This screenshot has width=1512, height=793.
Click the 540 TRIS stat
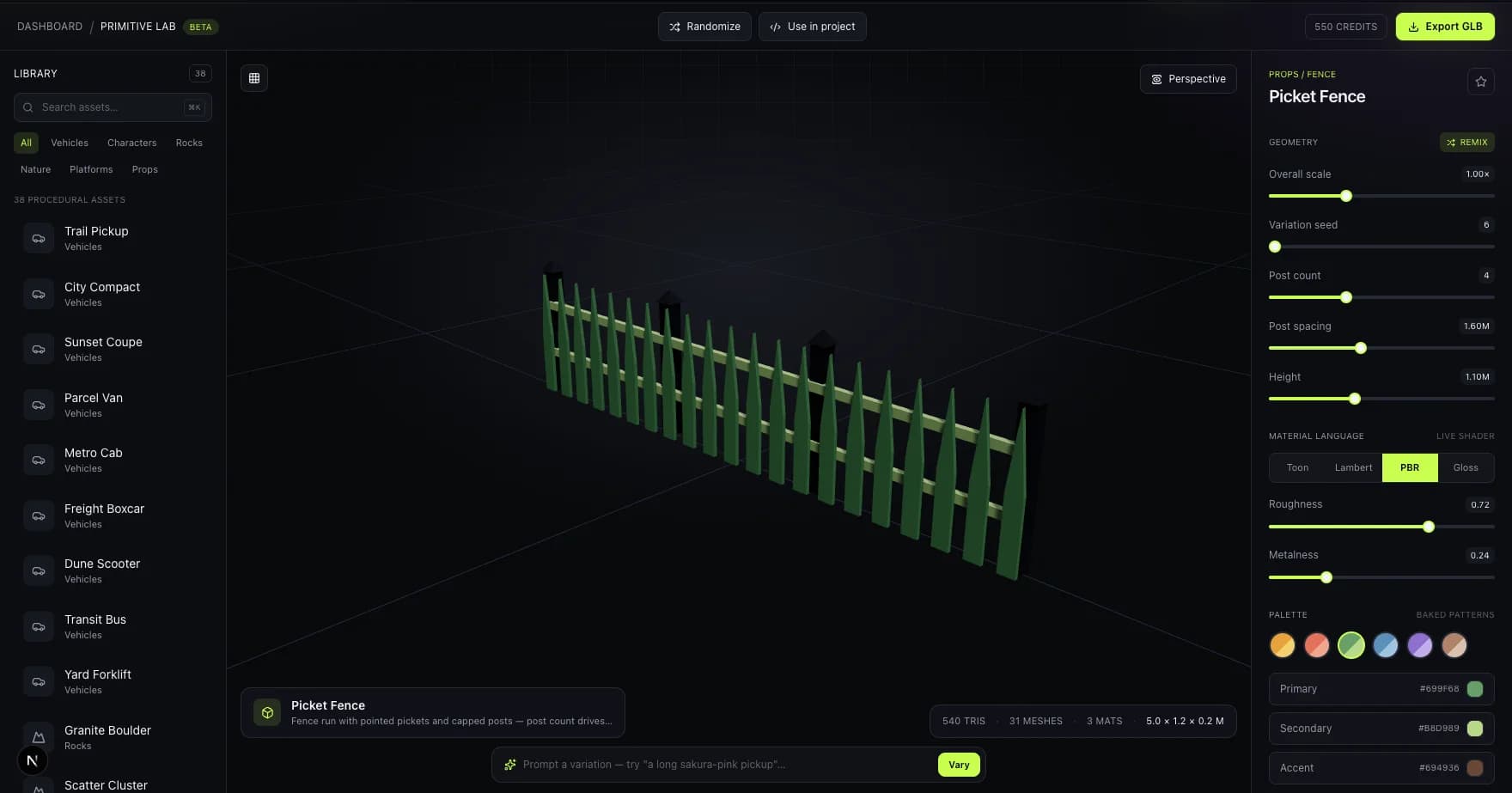point(964,722)
